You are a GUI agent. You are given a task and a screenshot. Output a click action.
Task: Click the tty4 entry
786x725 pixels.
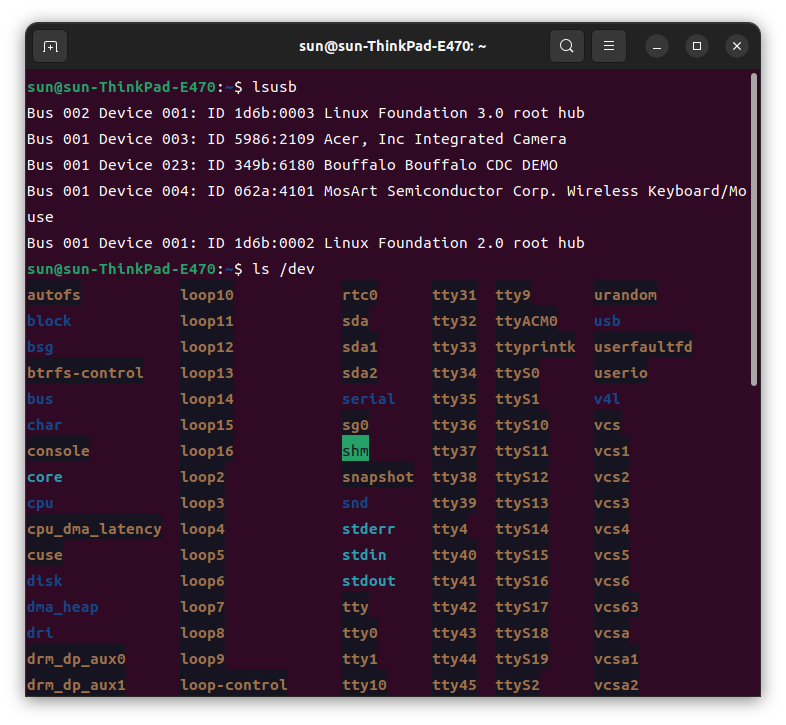coord(450,529)
